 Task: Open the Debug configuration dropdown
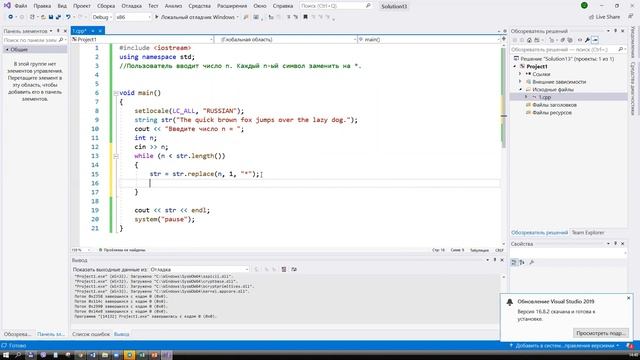(x=101, y=17)
